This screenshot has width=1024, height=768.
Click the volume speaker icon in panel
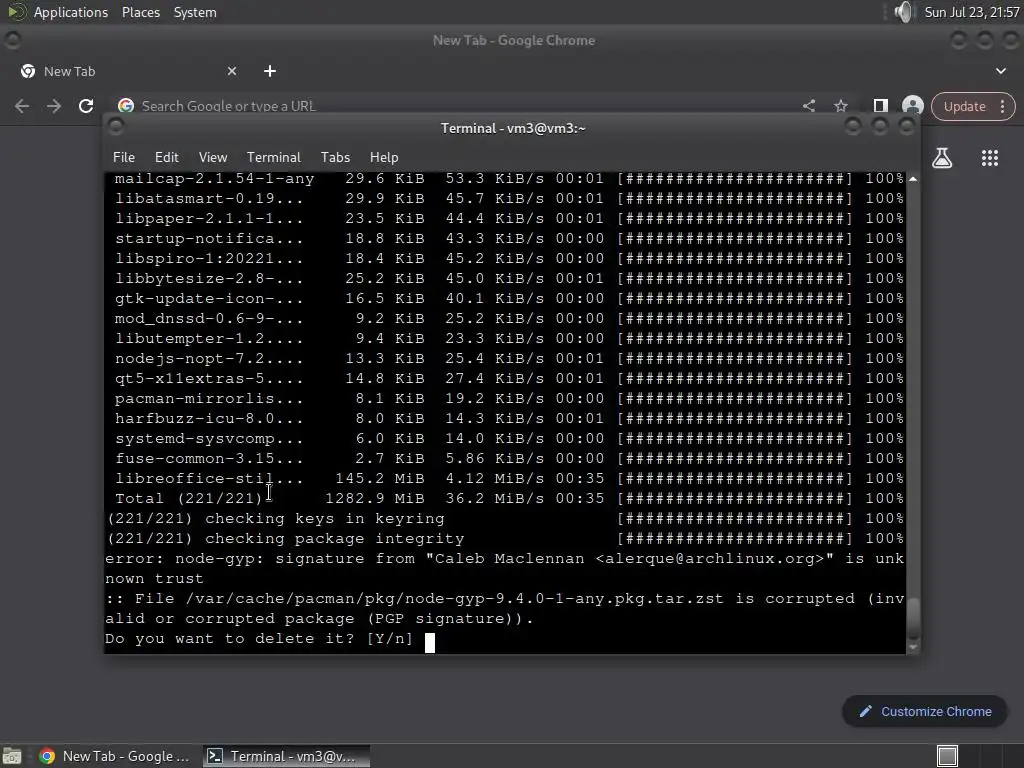coord(904,12)
